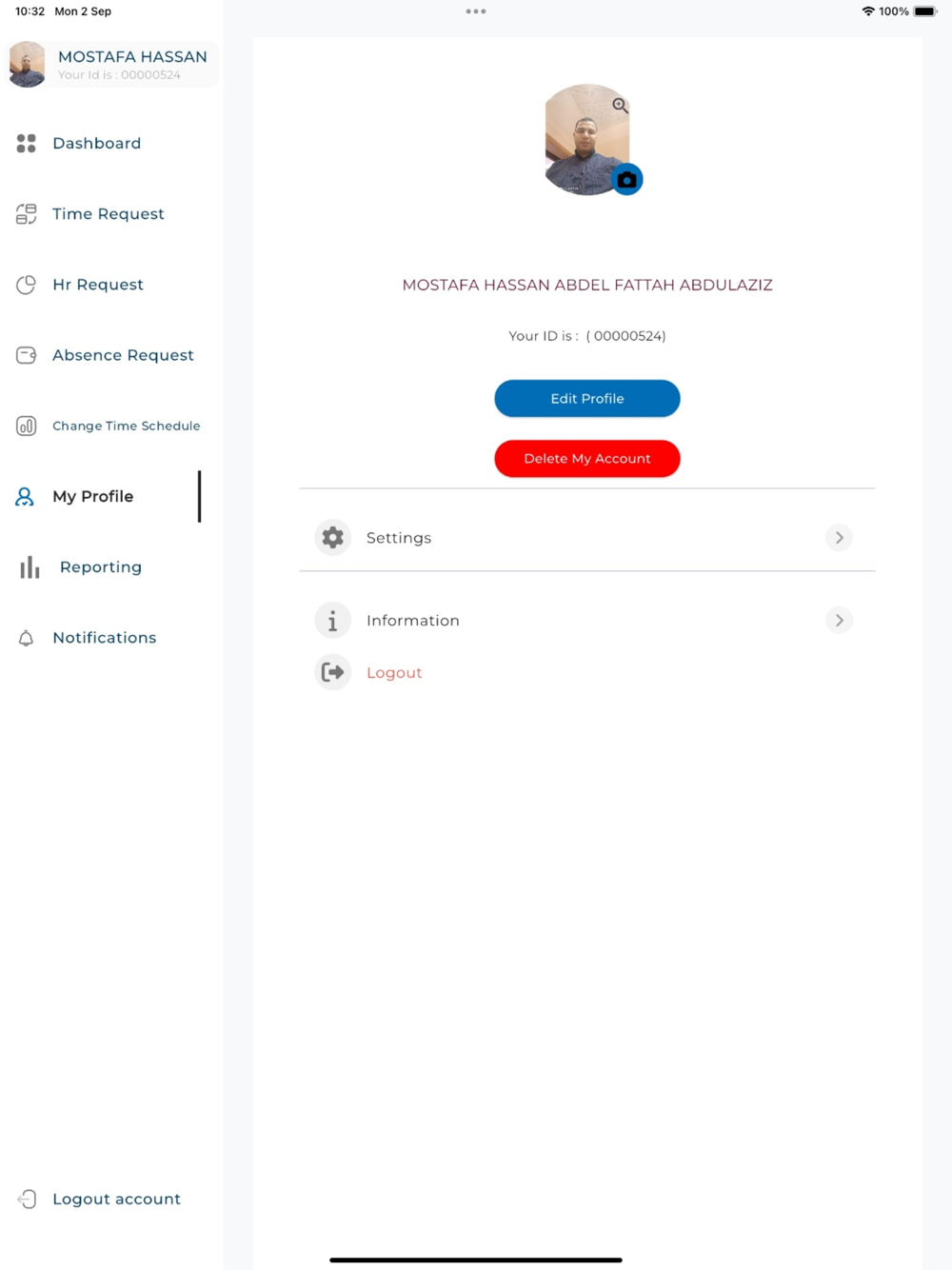Open Absence Request from its sidebar icon
The height and width of the screenshot is (1270, 952).
pos(27,355)
